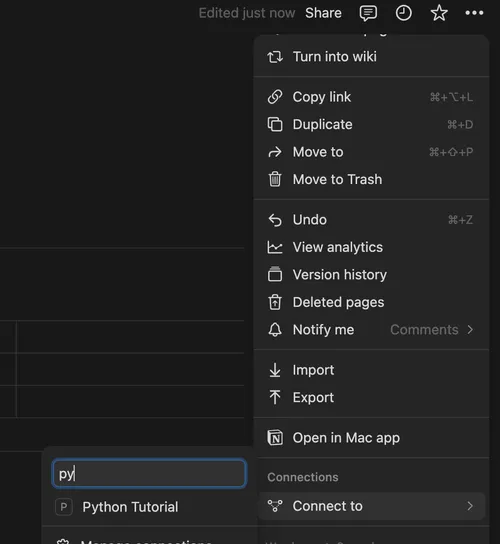Click the Import download arrow icon
This screenshot has width=500, height=544.
(275, 370)
